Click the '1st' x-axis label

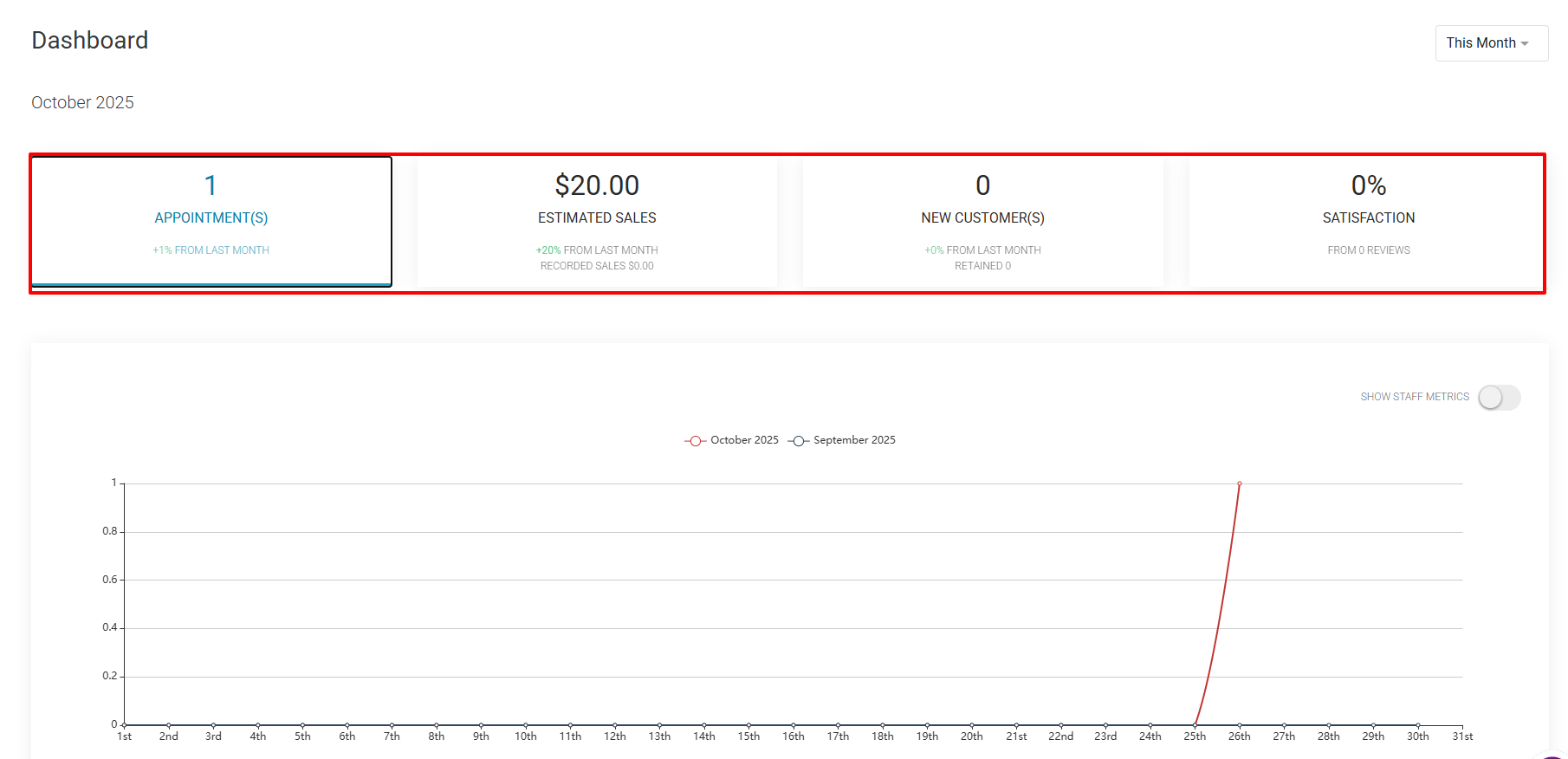coord(125,736)
